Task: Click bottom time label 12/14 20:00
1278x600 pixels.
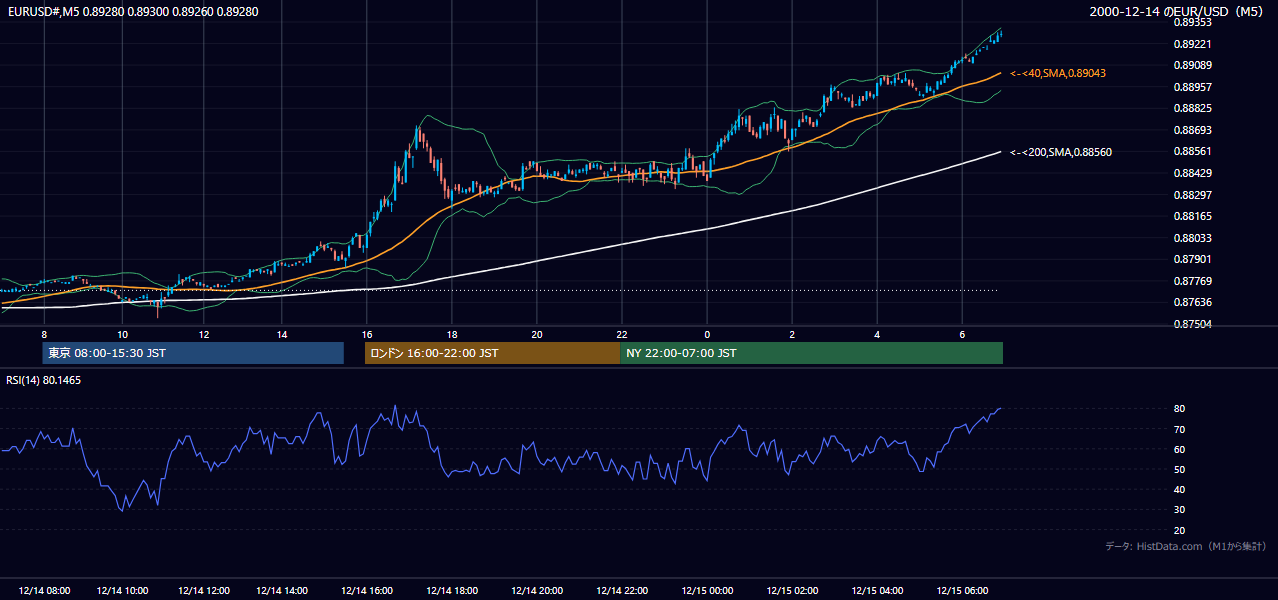Action: [537, 590]
